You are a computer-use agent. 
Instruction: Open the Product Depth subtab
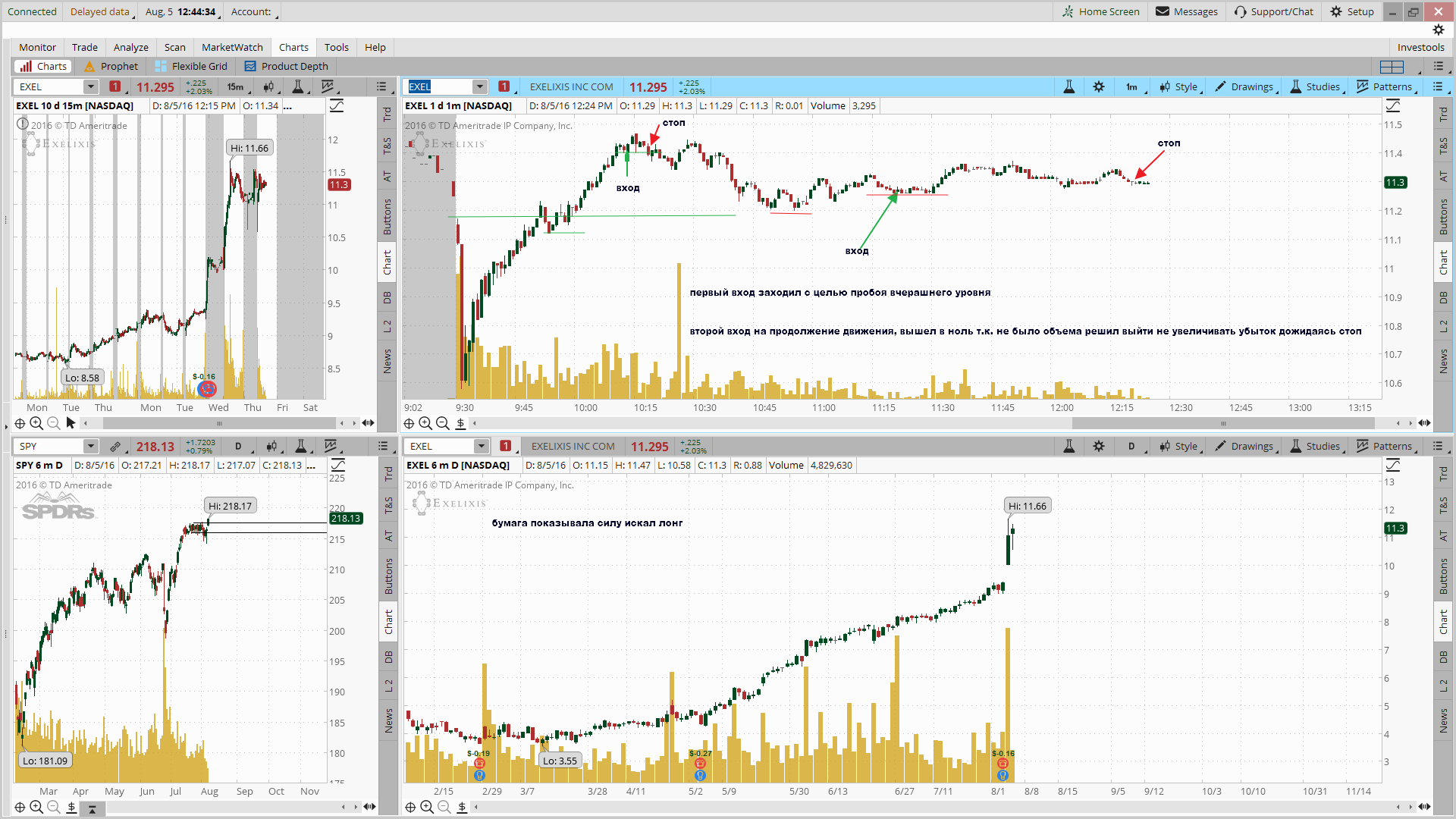pos(286,67)
